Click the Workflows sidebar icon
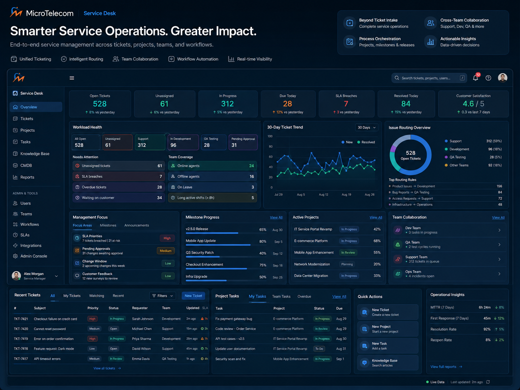The height and width of the screenshot is (390, 520). [x=15, y=224]
